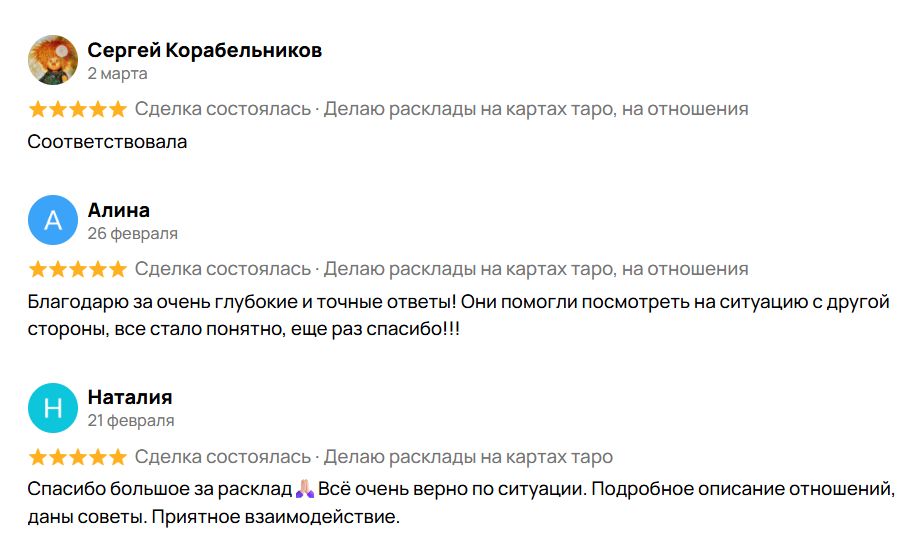This screenshot has width=908, height=555.
Task: Open the Алина reviewer name
Action: [x=118, y=210]
